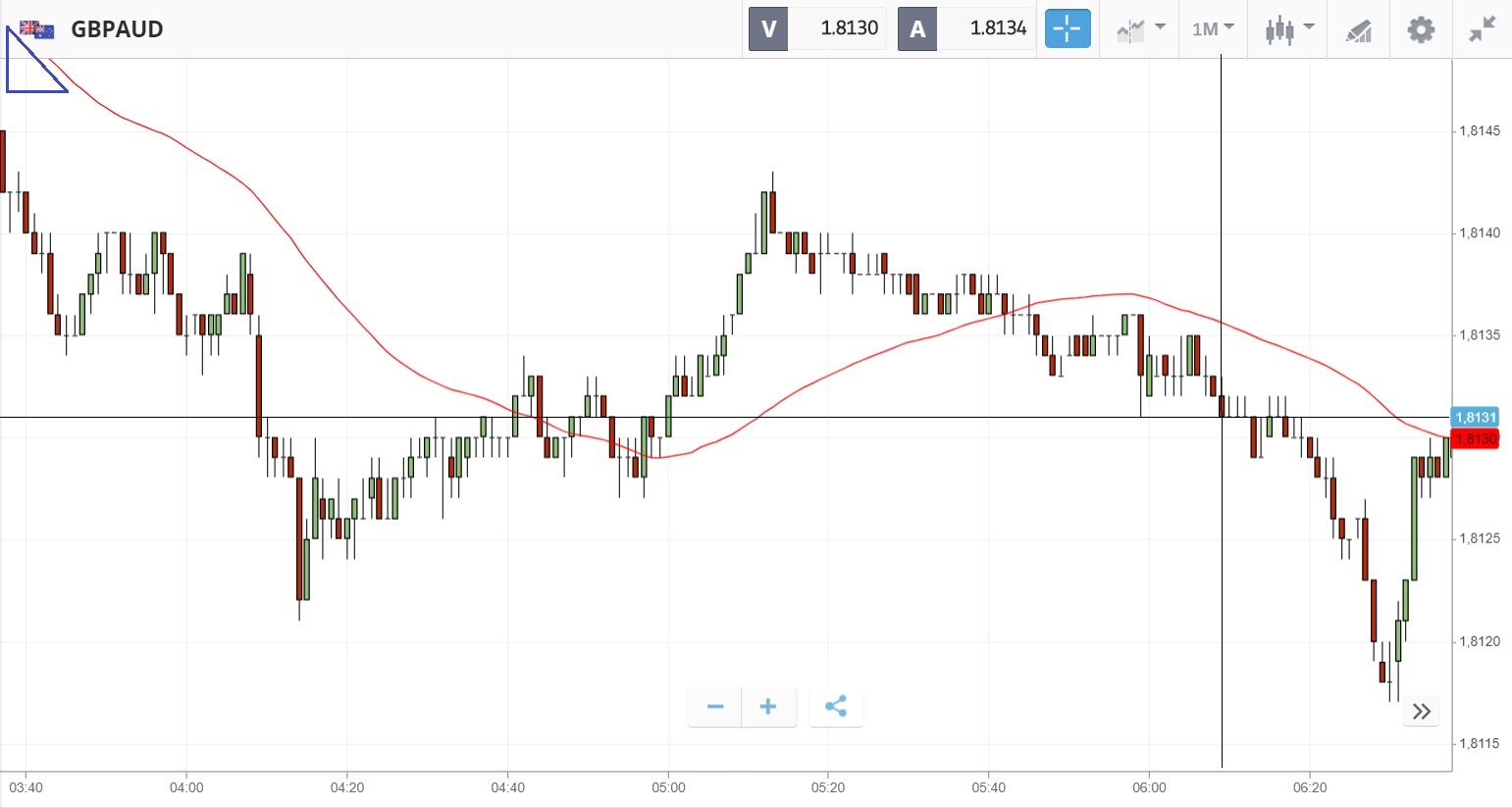Click the A buy button

point(917,29)
